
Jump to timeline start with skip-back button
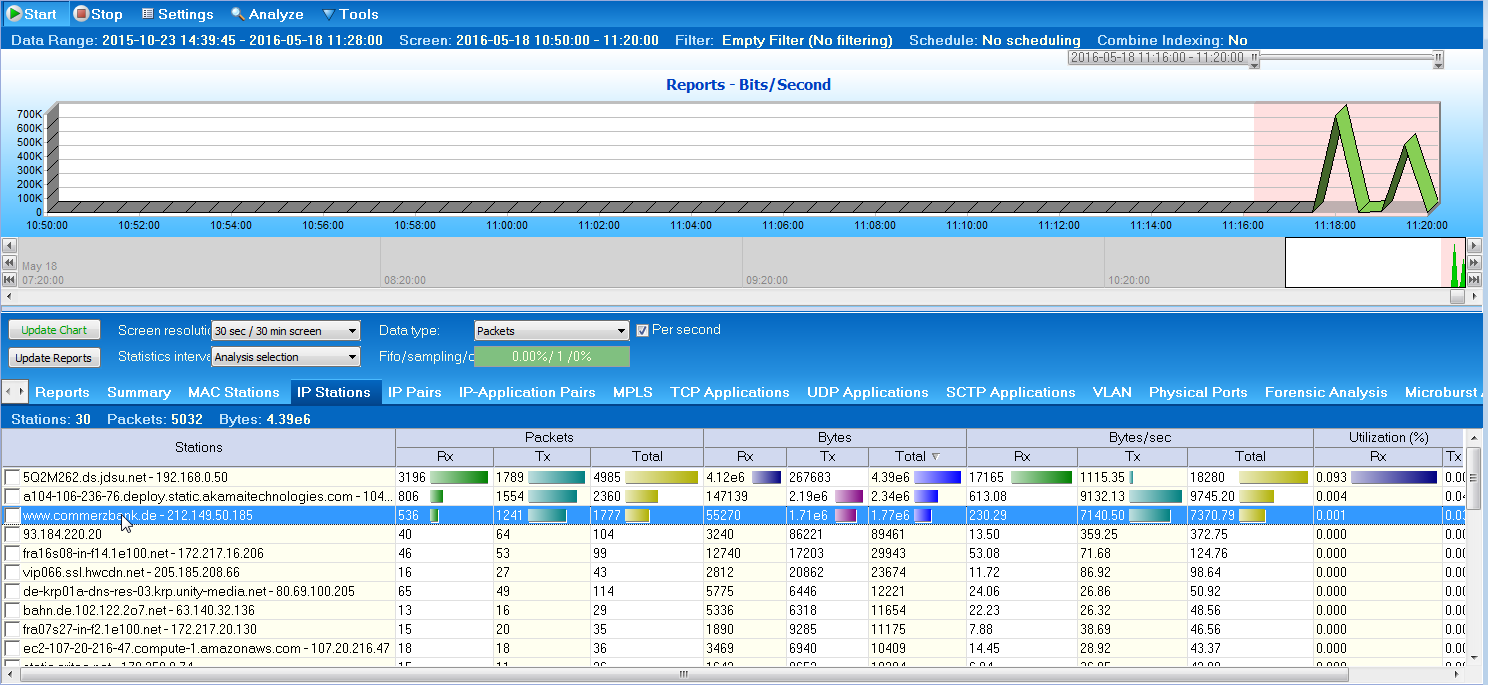pos(9,279)
